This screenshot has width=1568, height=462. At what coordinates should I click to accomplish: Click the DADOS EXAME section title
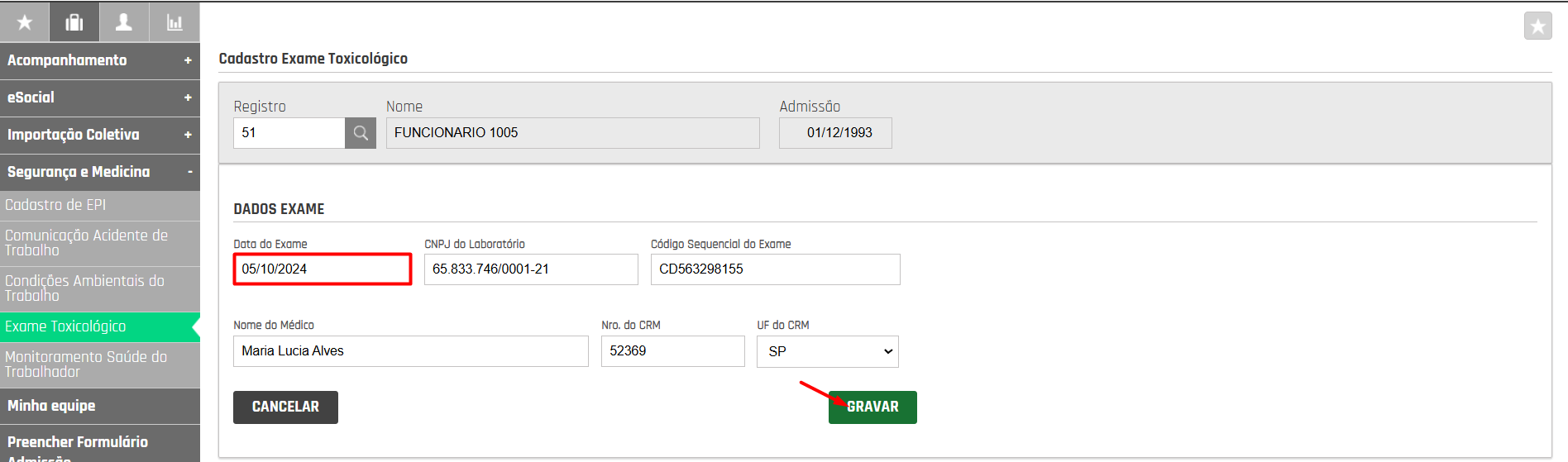point(279,209)
